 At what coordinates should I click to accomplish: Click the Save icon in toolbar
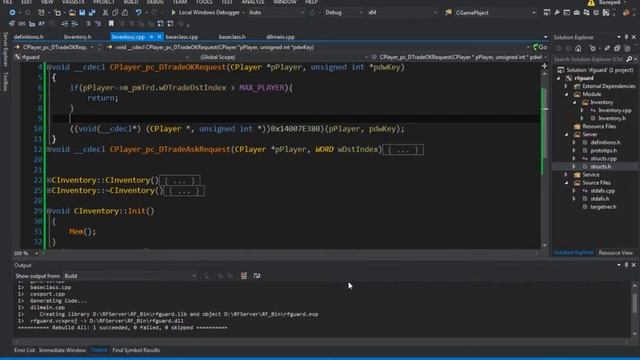[x=82, y=13]
